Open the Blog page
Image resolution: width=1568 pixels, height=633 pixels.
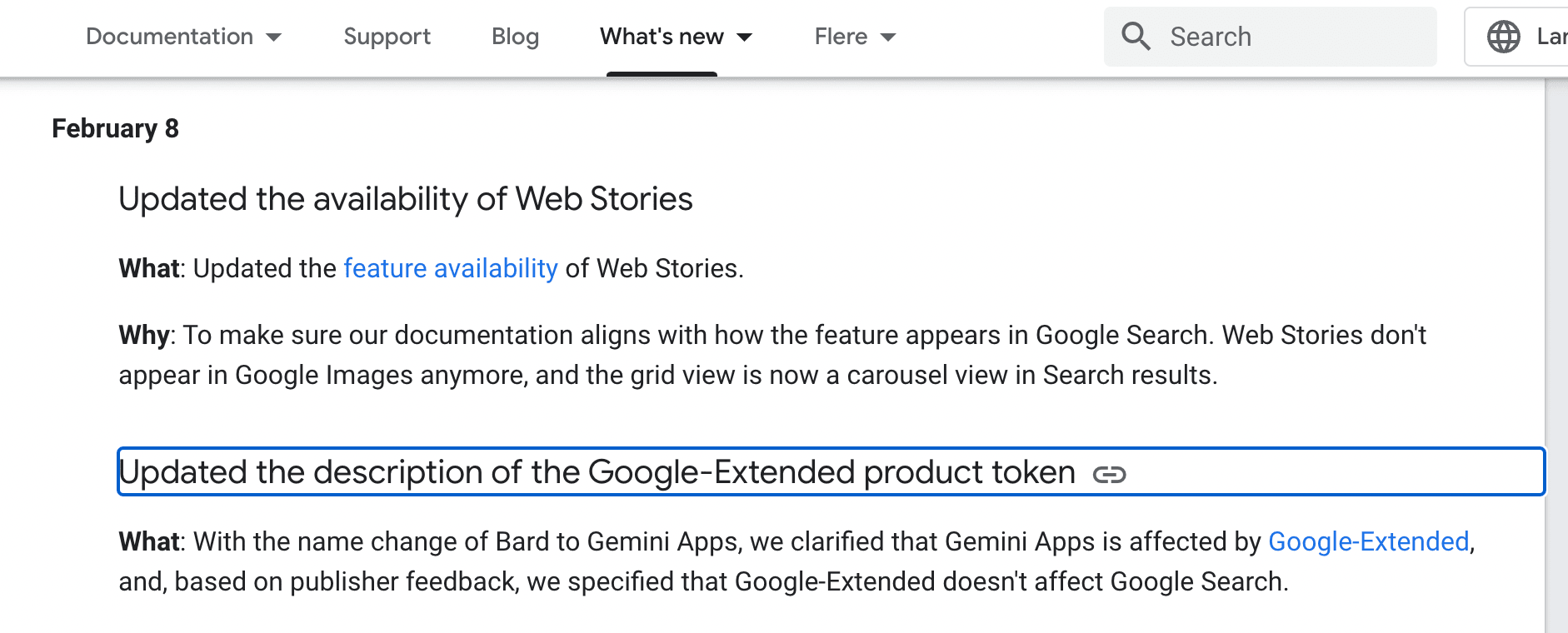tap(515, 37)
